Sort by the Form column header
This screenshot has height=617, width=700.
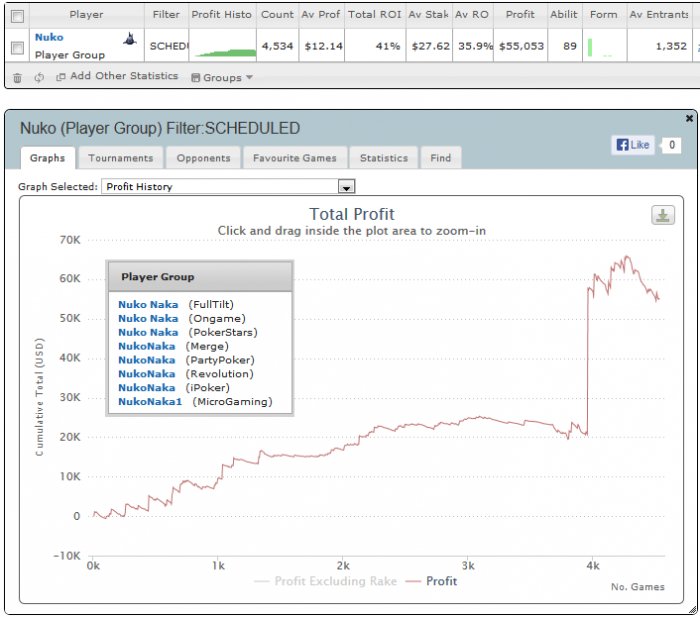[x=604, y=15]
